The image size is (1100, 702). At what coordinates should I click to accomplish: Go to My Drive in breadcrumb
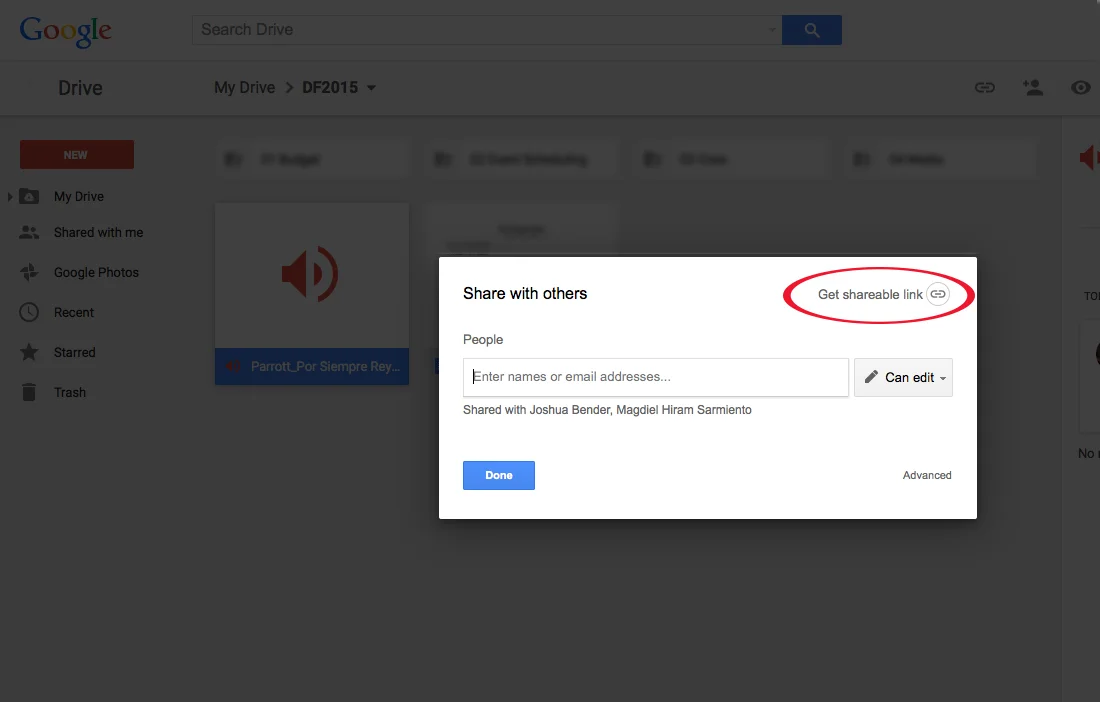(x=244, y=88)
